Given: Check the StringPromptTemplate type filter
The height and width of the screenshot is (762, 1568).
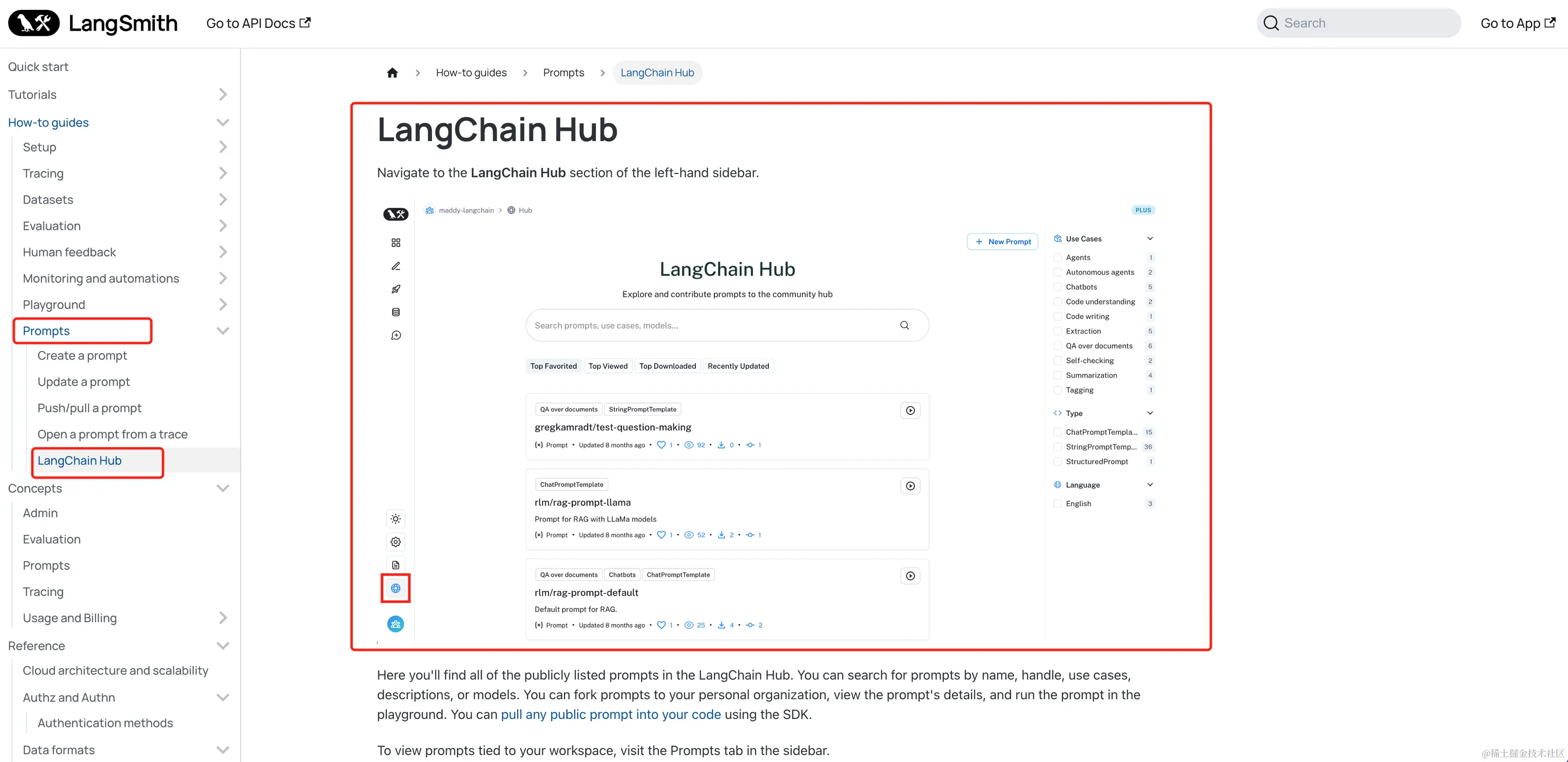Looking at the screenshot, I should pos(1058,447).
